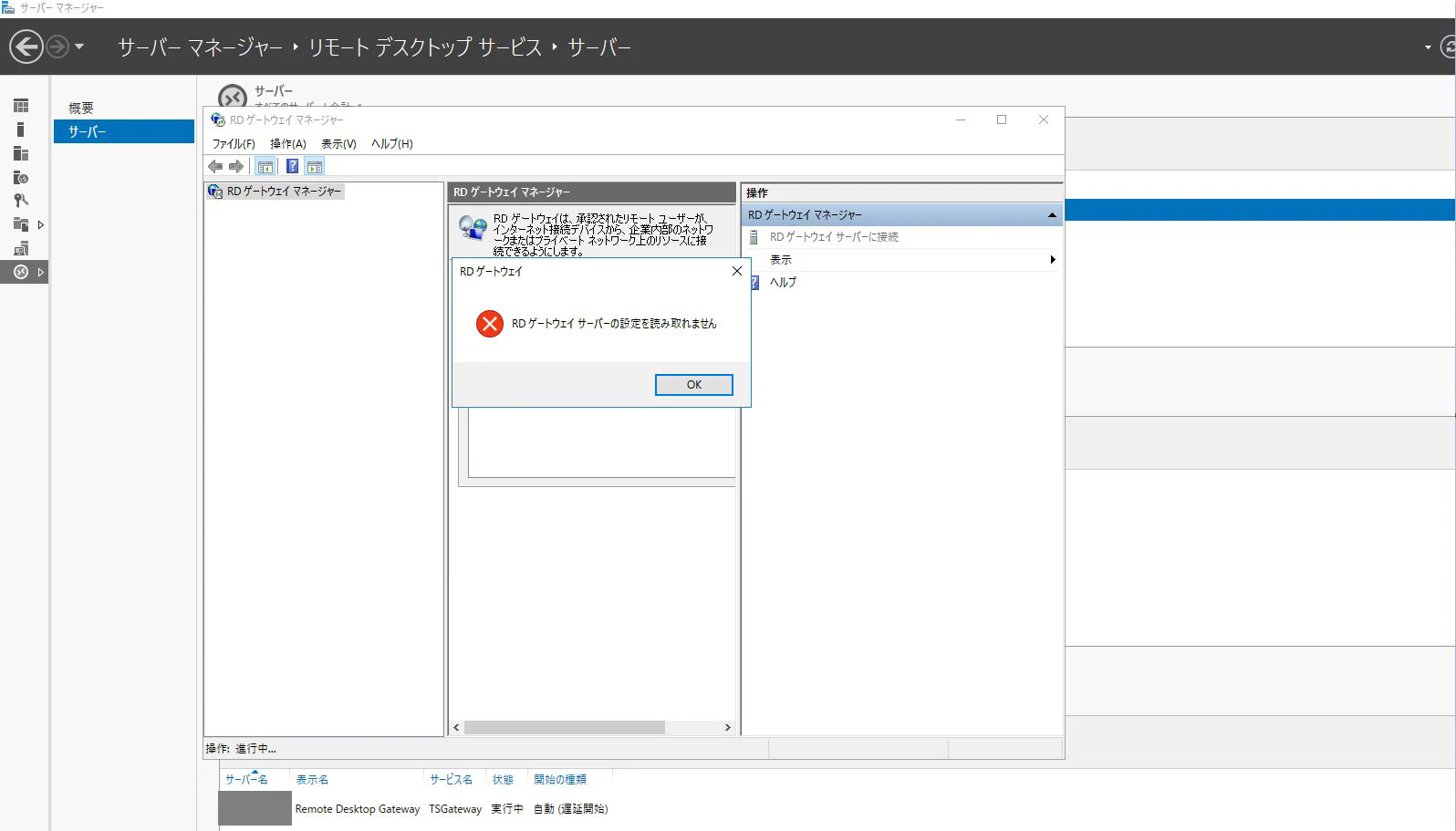Close the RD ゲートウェイ error dialog
This screenshot has width=1456, height=831.
737,271
